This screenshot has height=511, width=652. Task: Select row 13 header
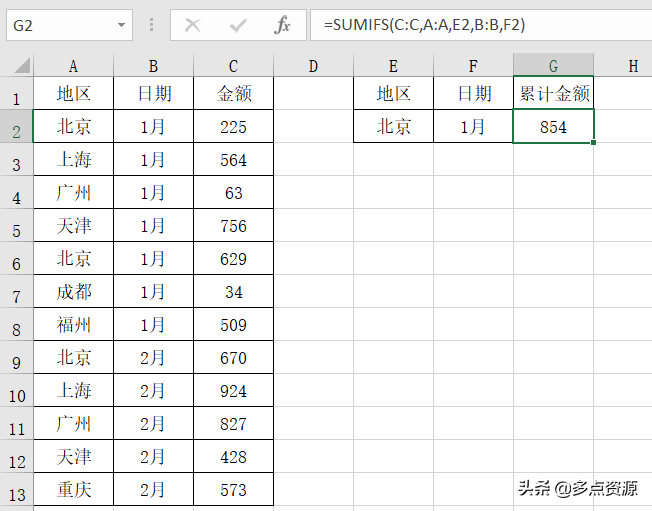(16, 489)
